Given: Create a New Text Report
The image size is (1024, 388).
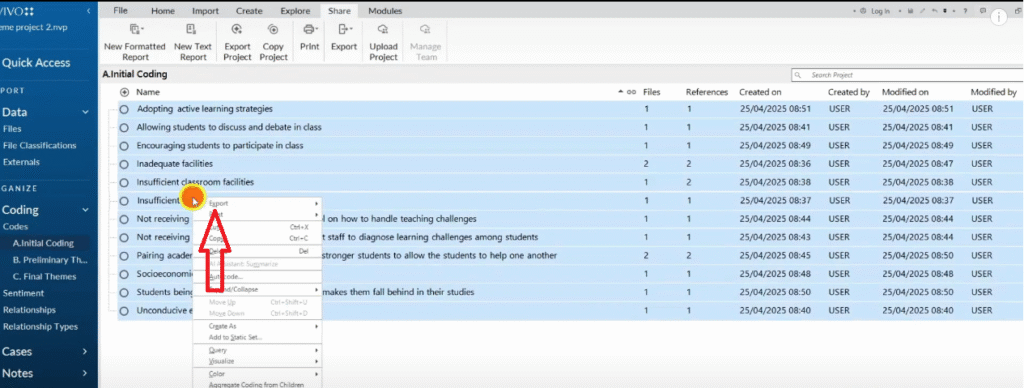Looking at the screenshot, I should click(193, 42).
